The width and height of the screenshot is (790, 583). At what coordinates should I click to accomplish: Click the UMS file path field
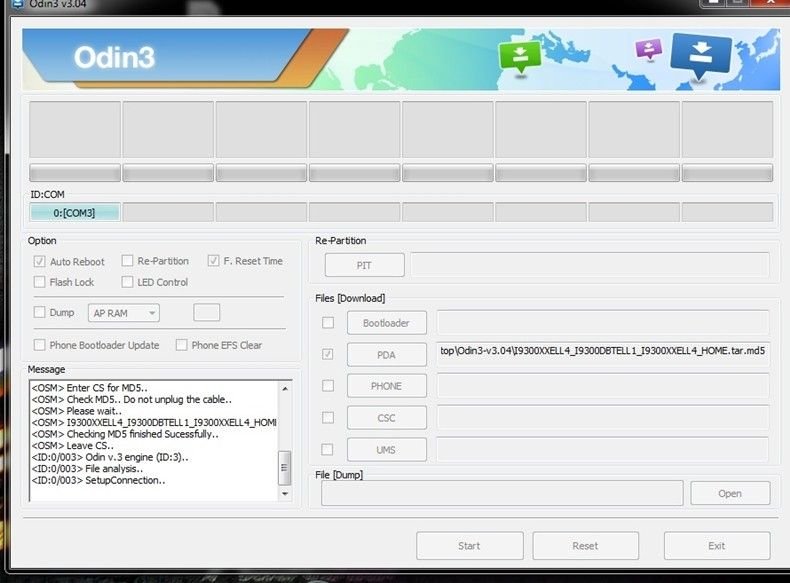603,449
